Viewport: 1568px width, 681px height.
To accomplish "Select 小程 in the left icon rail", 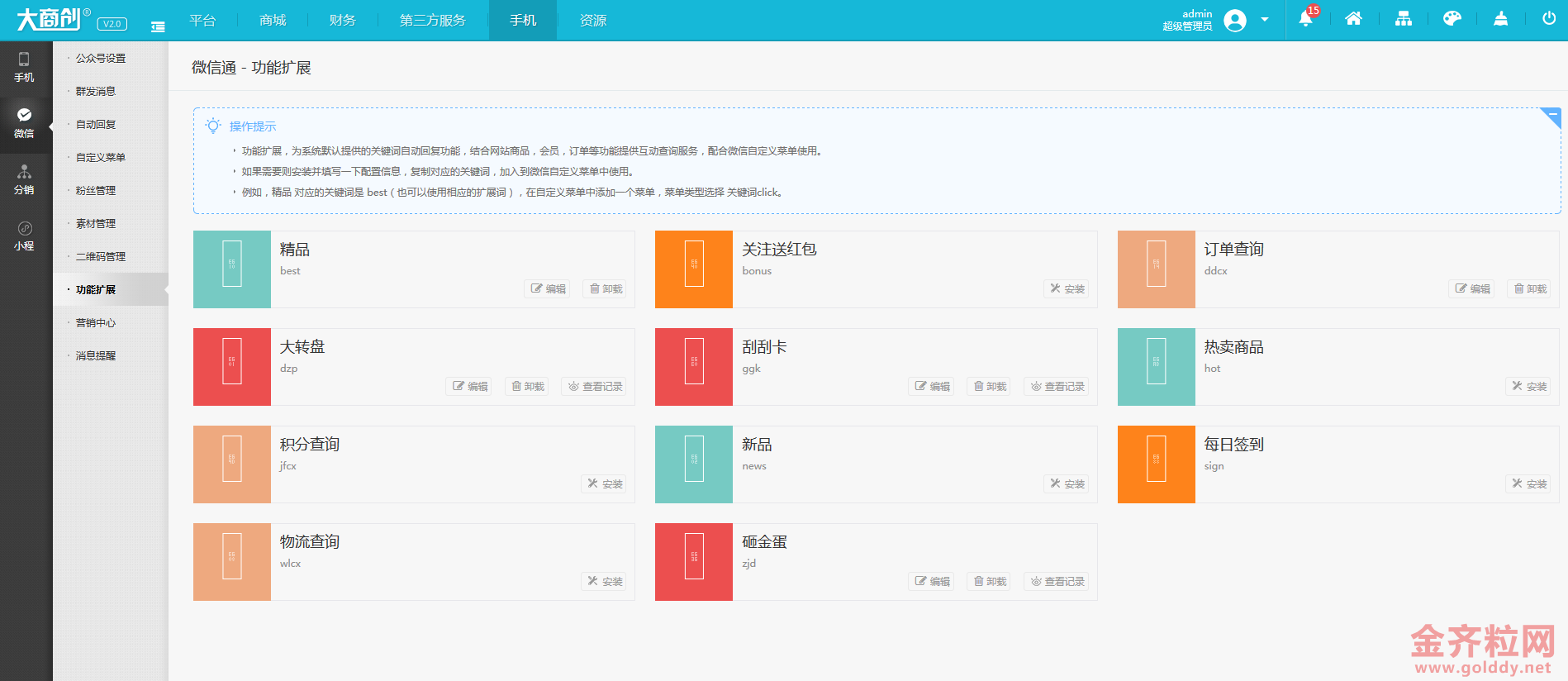I will point(24,236).
